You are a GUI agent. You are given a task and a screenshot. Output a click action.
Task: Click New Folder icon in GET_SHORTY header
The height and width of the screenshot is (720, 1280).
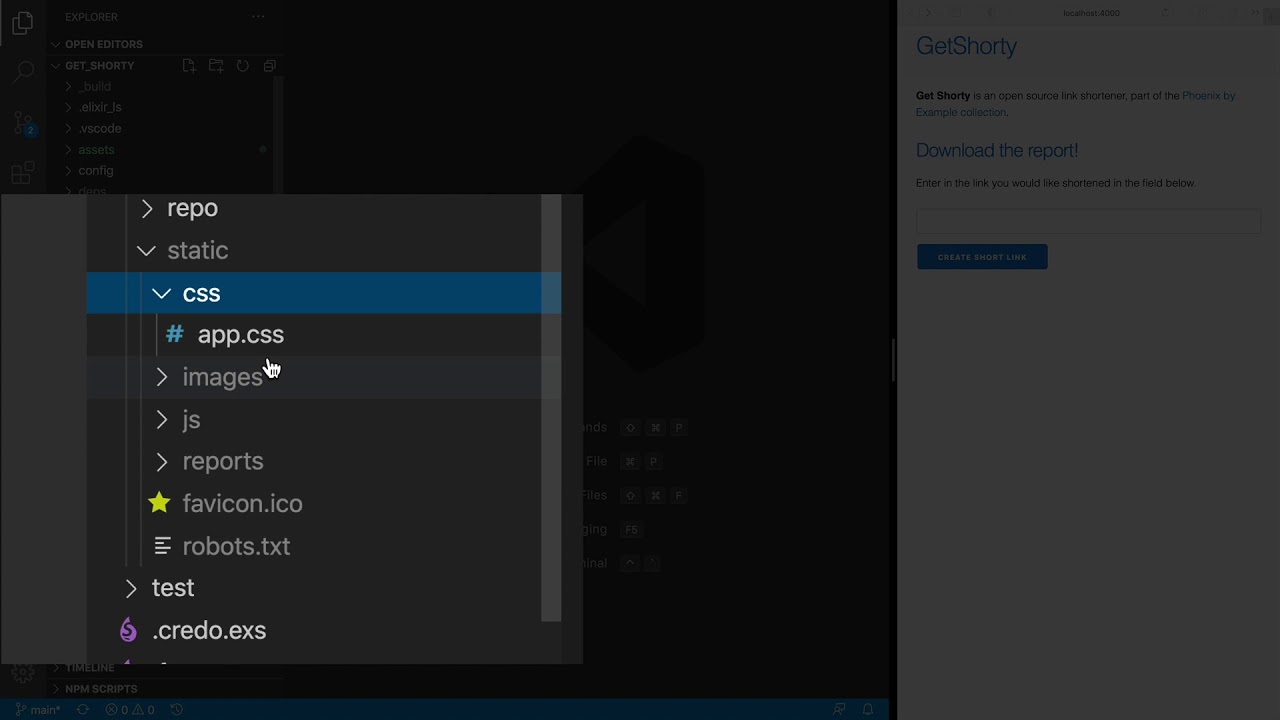(x=216, y=66)
